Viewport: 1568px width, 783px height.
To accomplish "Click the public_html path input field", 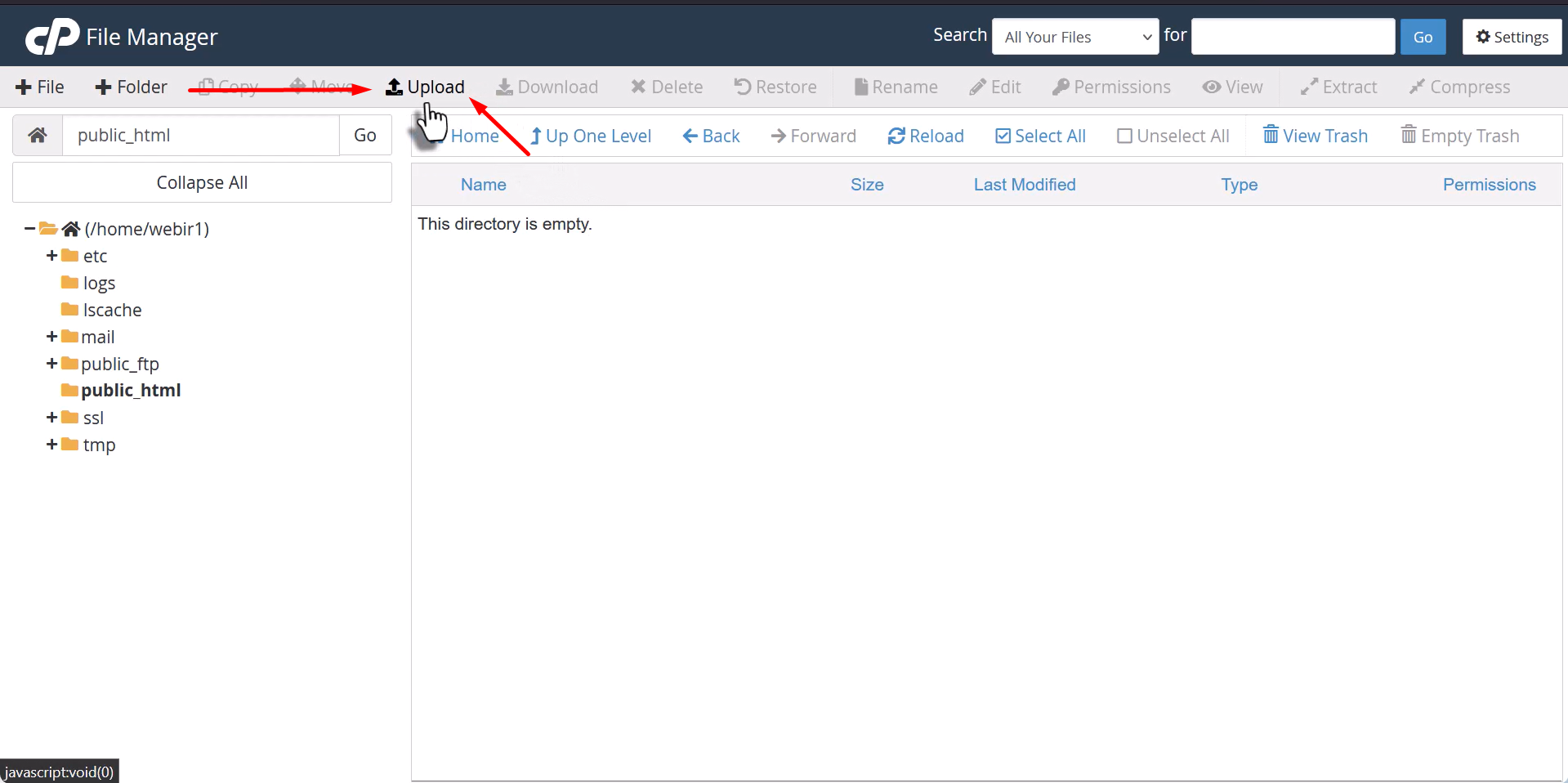I will point(200,136).
